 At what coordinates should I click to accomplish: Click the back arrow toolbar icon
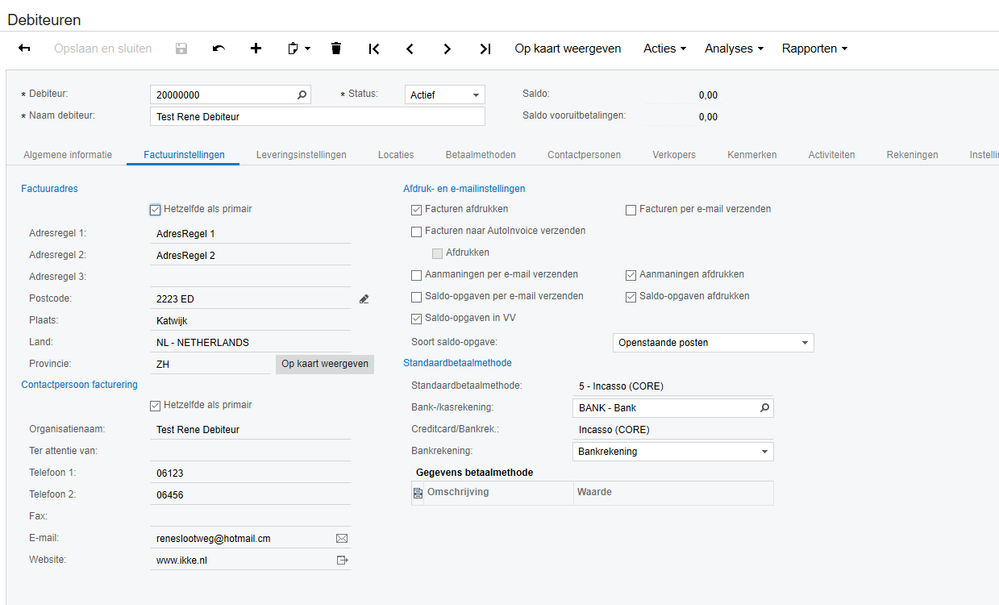(x=25, y=48)
